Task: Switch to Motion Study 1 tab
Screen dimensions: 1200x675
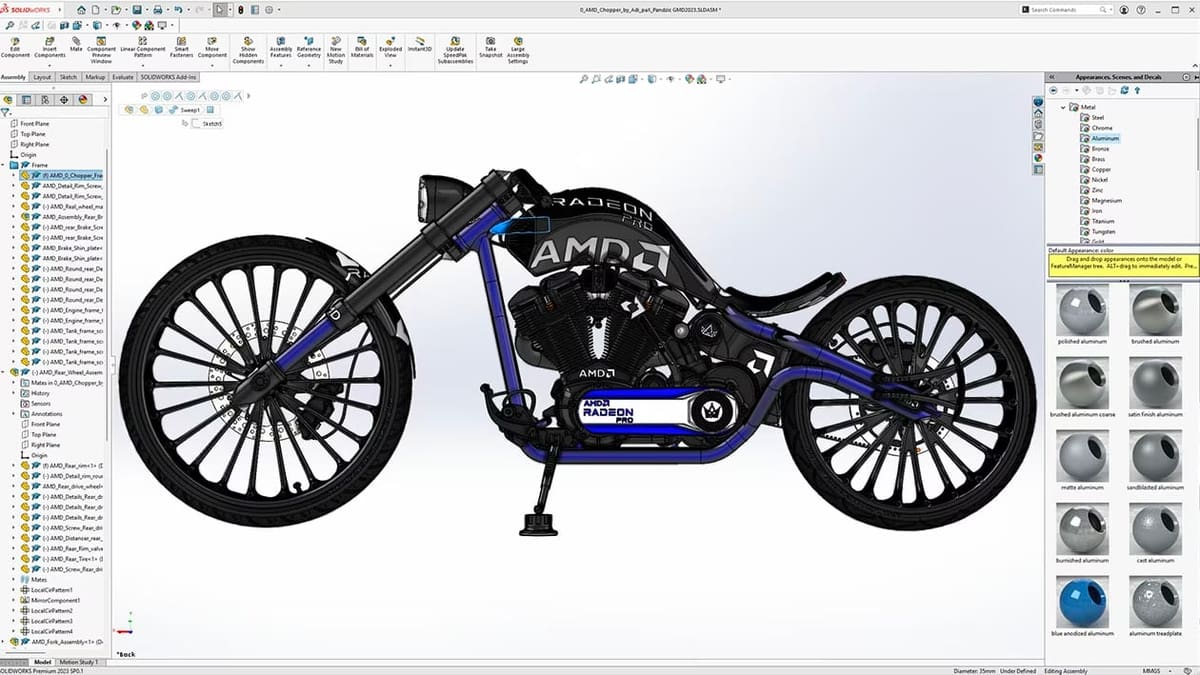Action: coord(80,662)
